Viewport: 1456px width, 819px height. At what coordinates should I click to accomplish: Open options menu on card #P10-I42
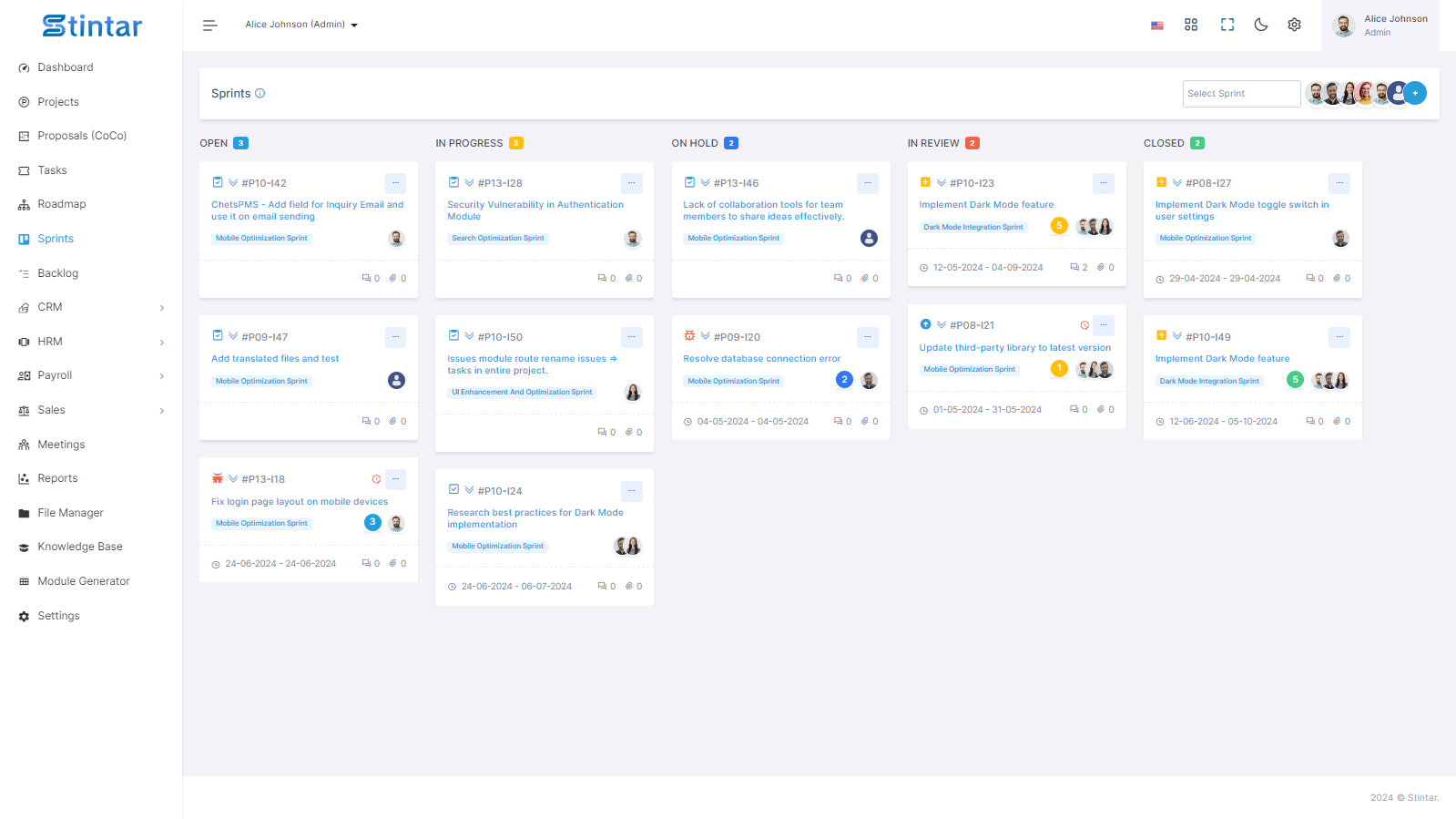coord(396,183)
